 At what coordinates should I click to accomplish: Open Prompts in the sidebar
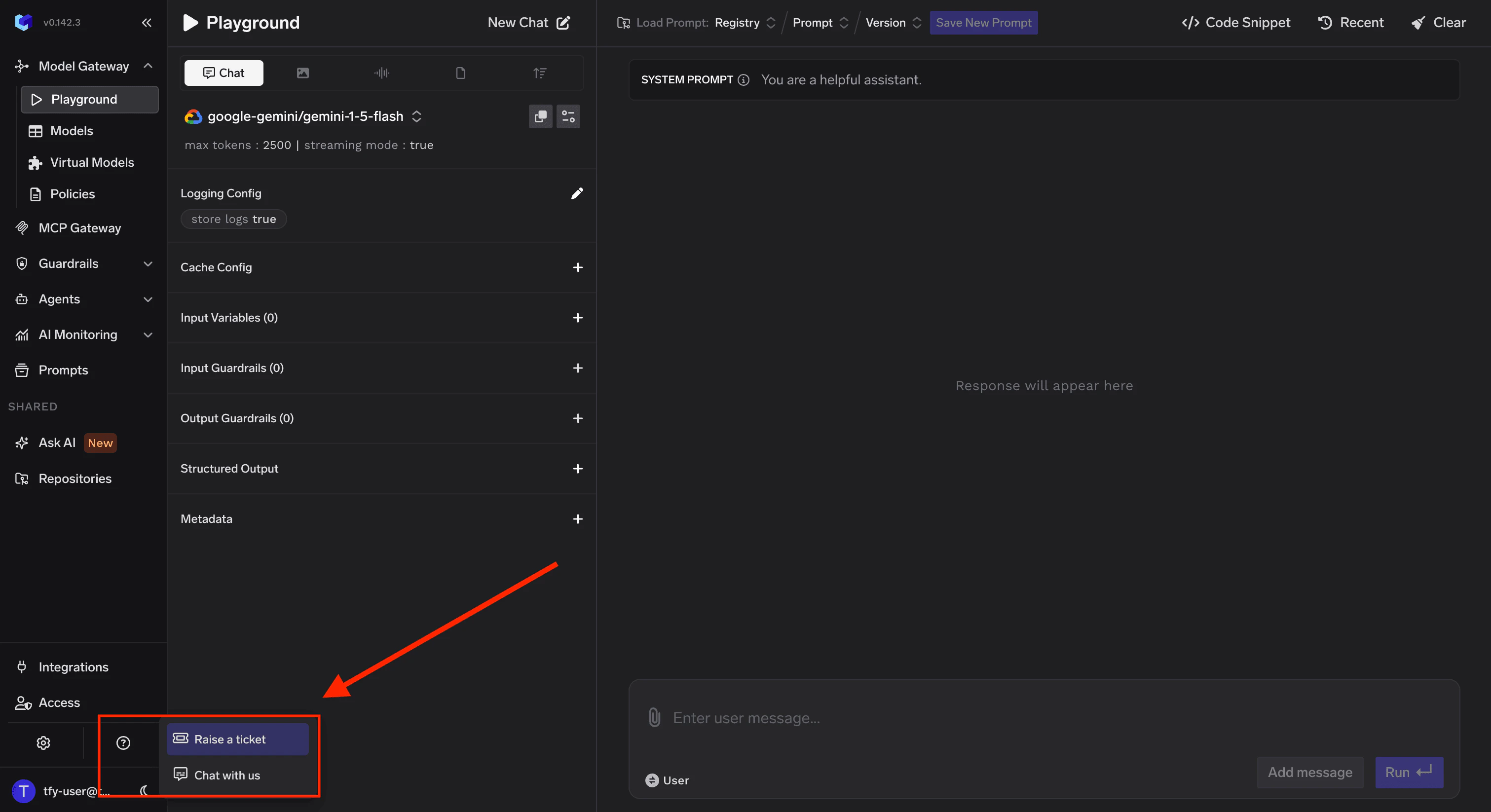pyautogui.click(x=51, y=370)
